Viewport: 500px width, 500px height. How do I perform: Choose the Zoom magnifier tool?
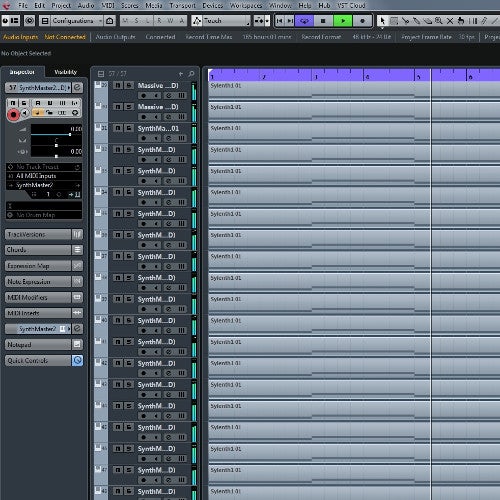(439, 21)
